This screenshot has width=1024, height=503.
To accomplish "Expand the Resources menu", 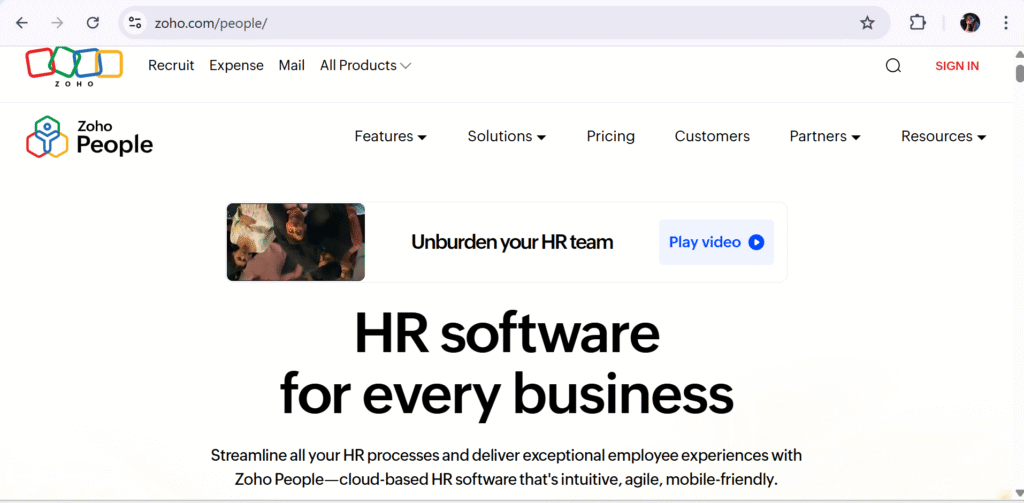I will click(x=943, y=136).
